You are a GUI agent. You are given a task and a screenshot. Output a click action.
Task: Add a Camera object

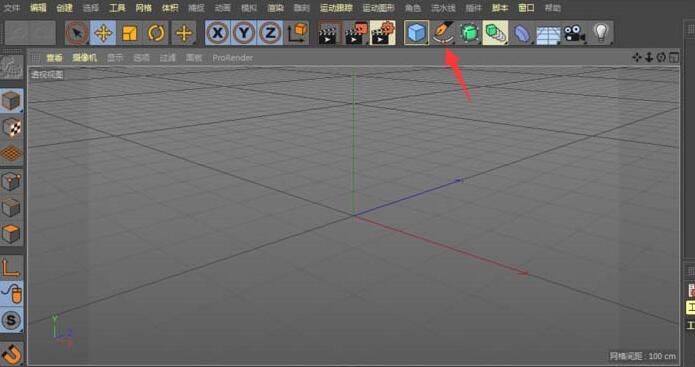click(574, 33)
